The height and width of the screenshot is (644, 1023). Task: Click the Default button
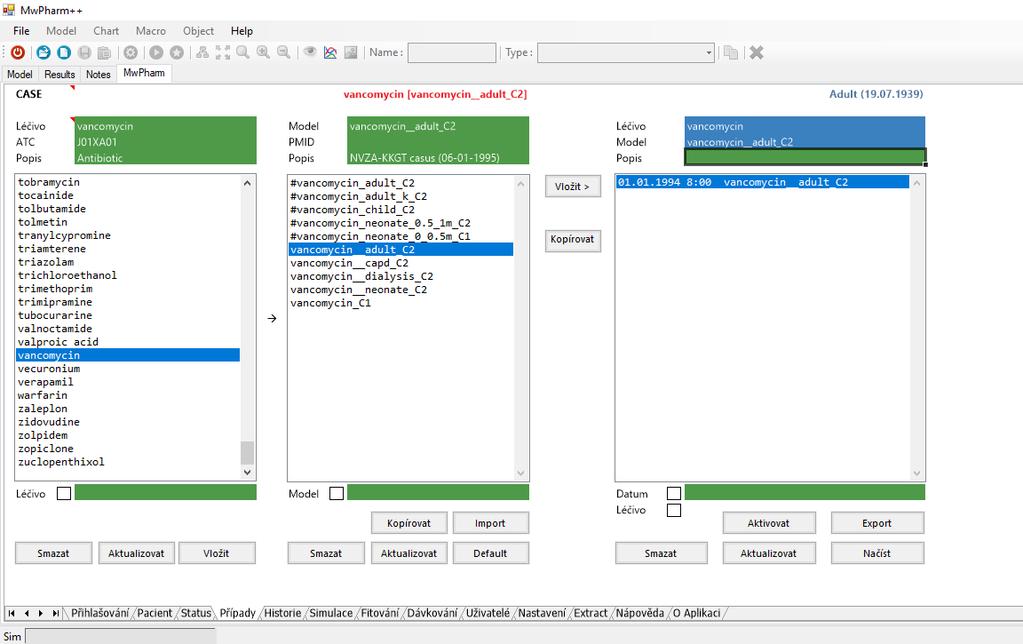490,553
